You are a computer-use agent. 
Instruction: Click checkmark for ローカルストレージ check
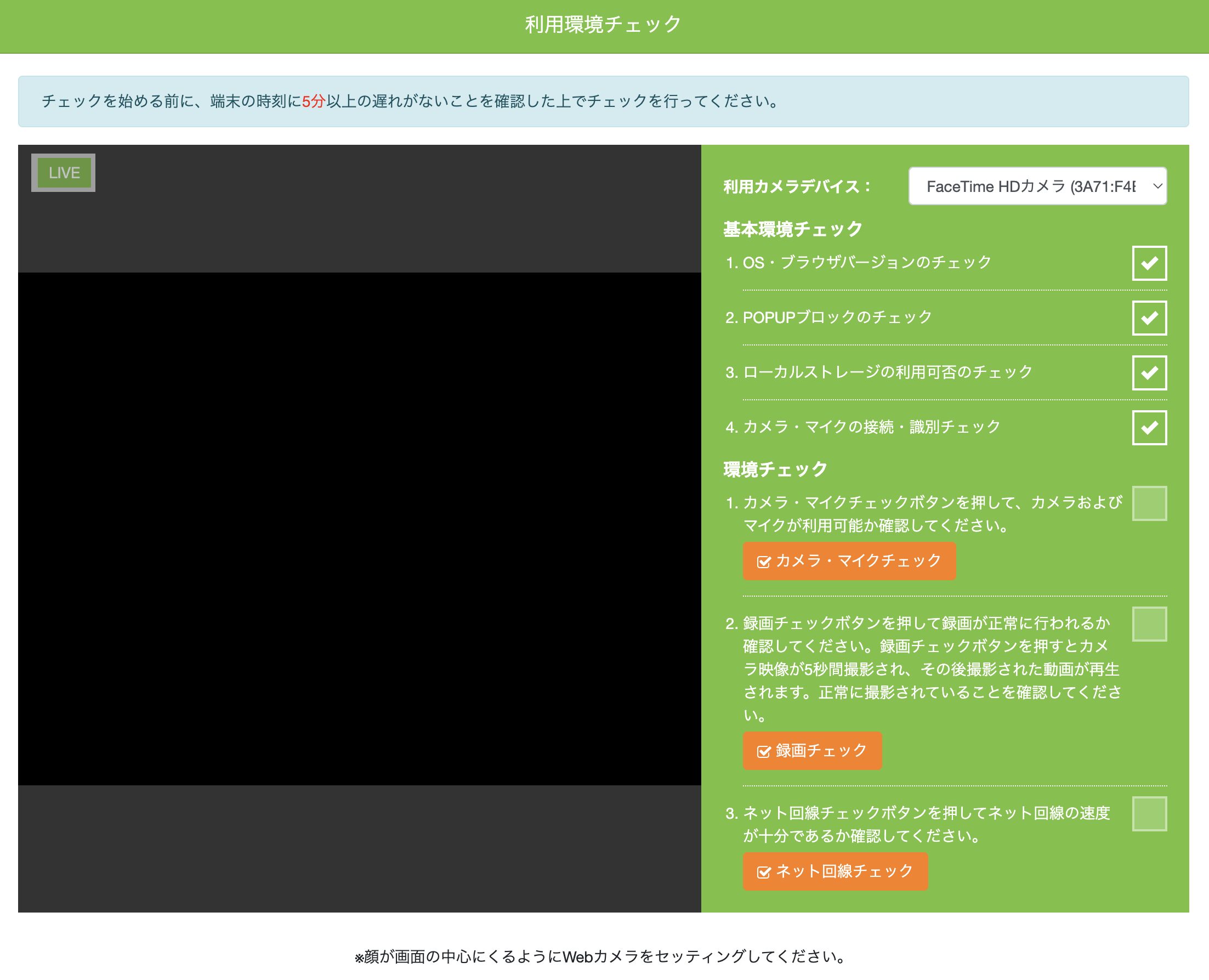[x=1149, y=372]
